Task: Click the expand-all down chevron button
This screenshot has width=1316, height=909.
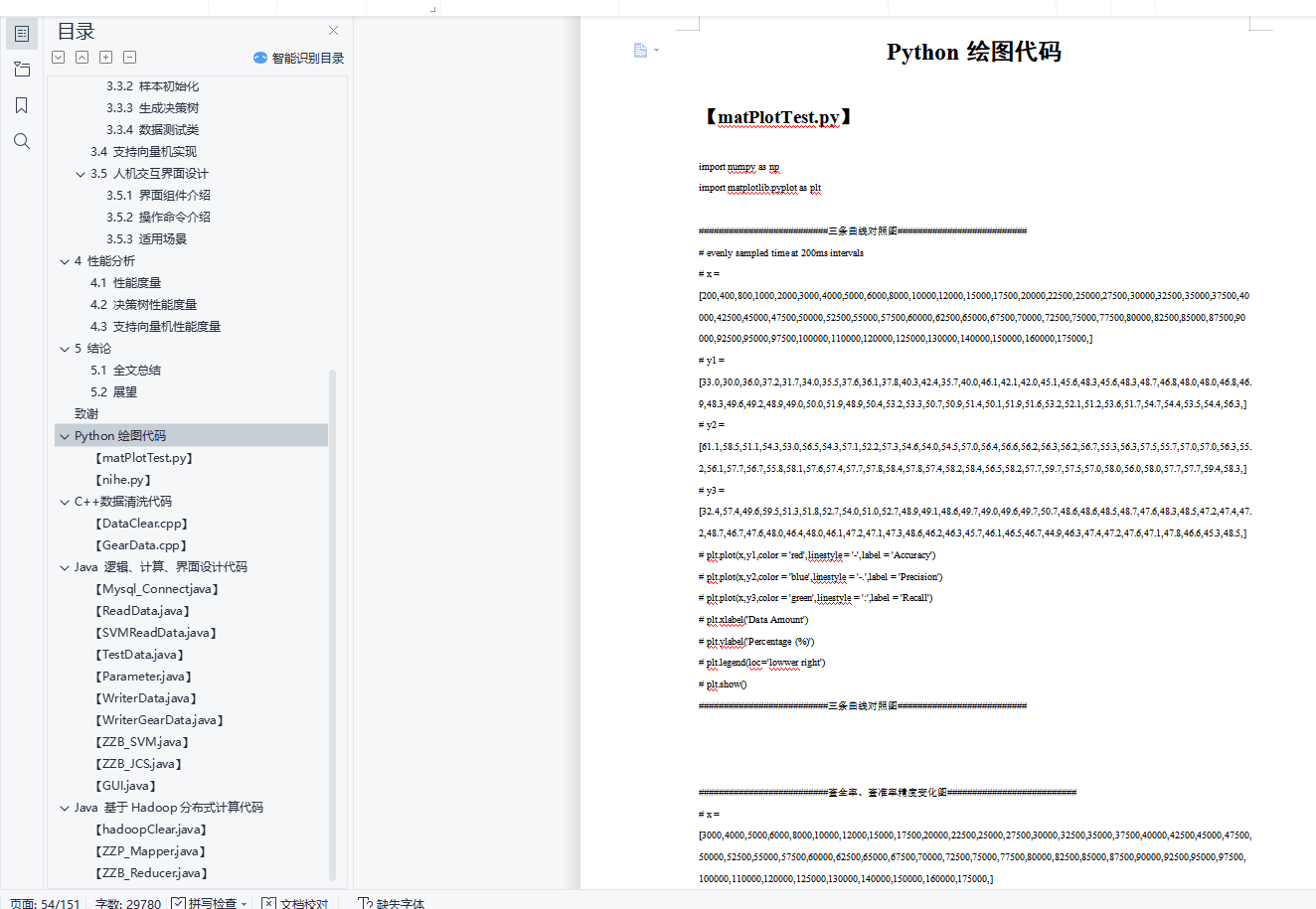Action: 59,58
